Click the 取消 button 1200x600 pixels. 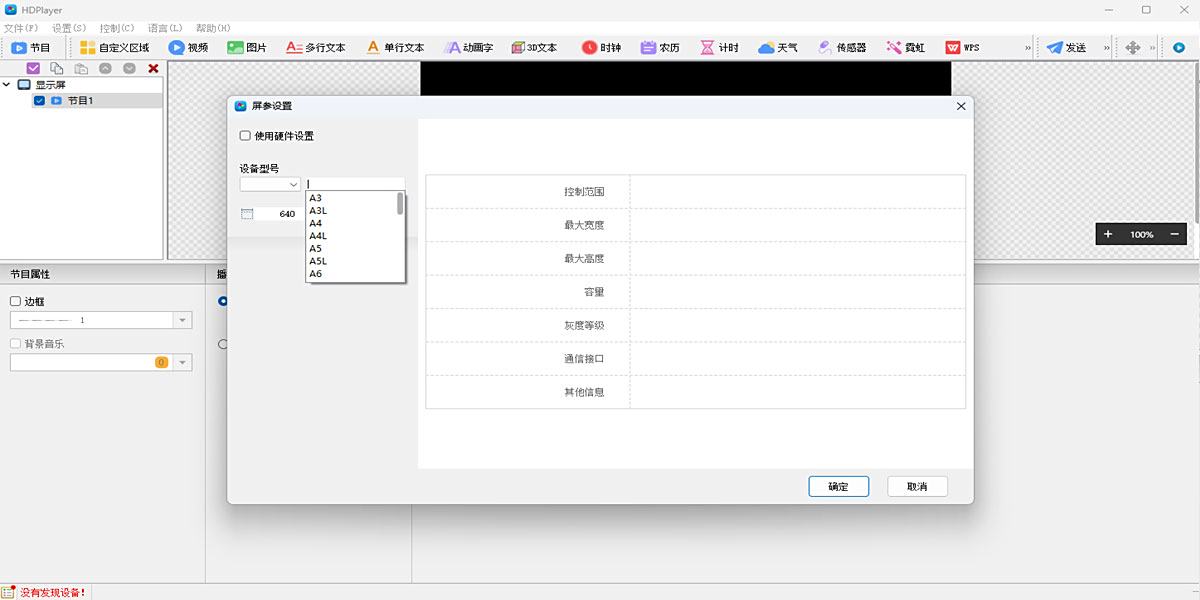click(916, 486)
